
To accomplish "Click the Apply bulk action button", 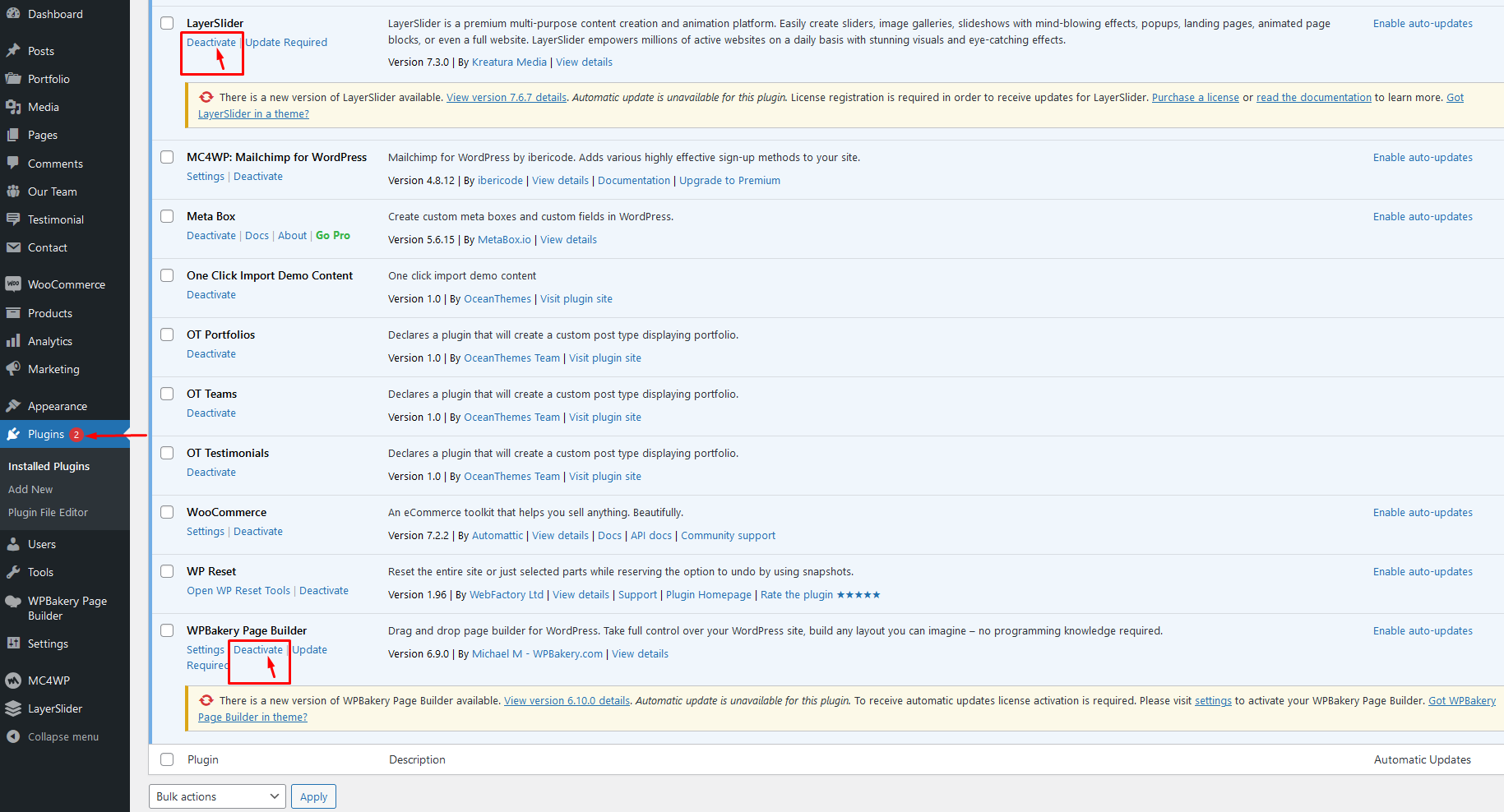I will pyautogui.click(x=313, y=796).
